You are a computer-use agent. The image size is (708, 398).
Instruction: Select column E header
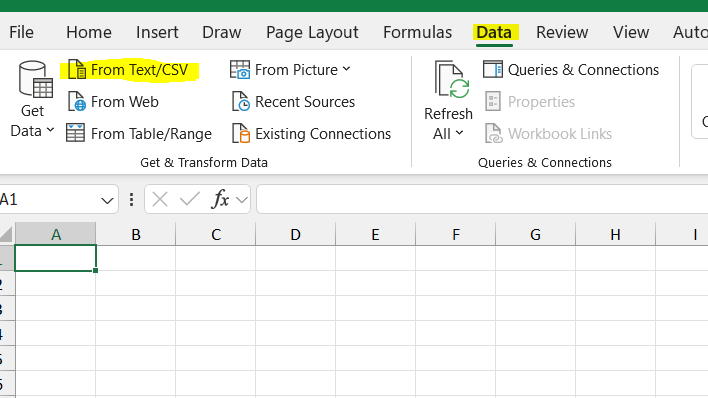(375, 234)
